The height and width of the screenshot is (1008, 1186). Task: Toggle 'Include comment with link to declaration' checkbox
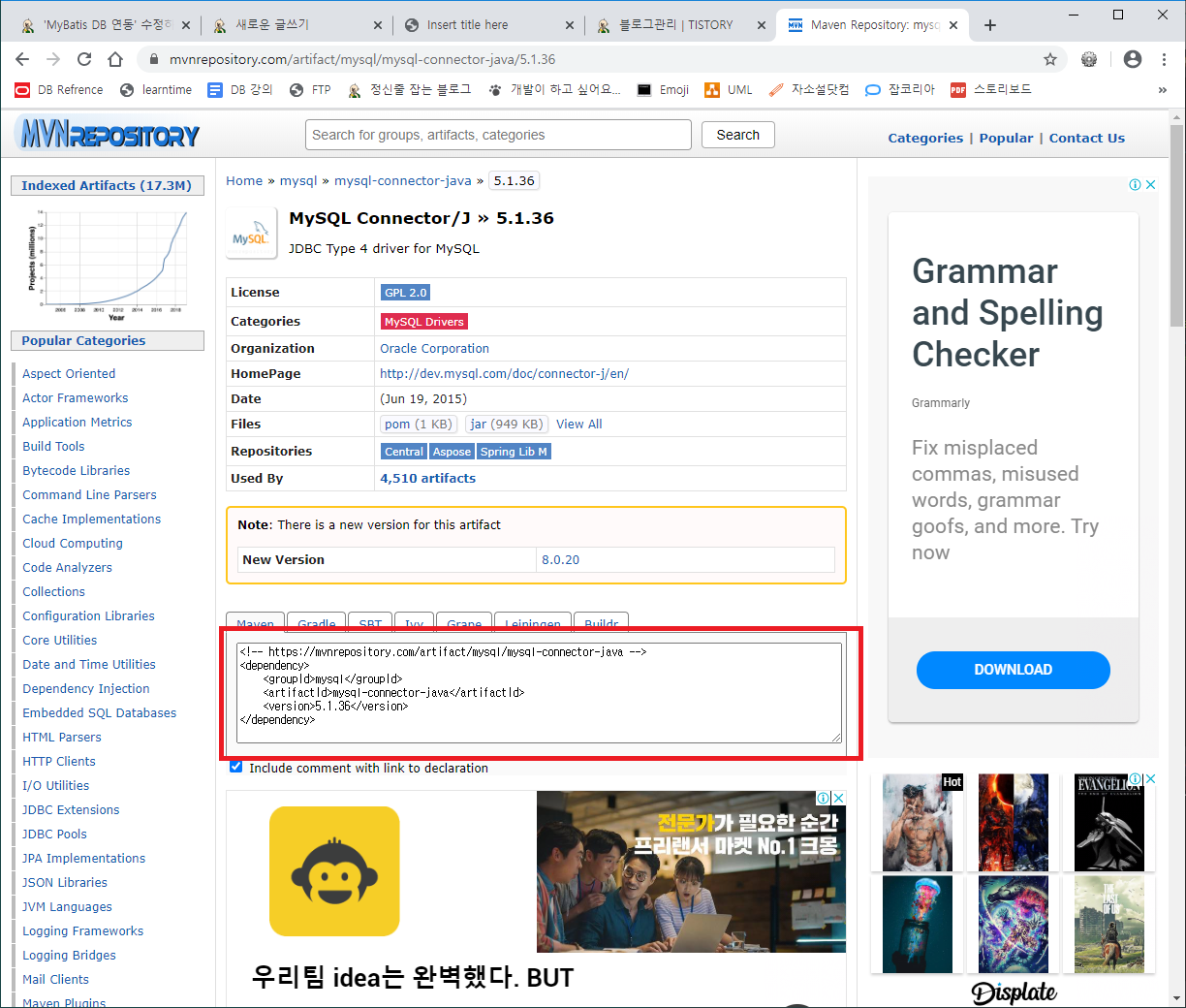[235, 767]
